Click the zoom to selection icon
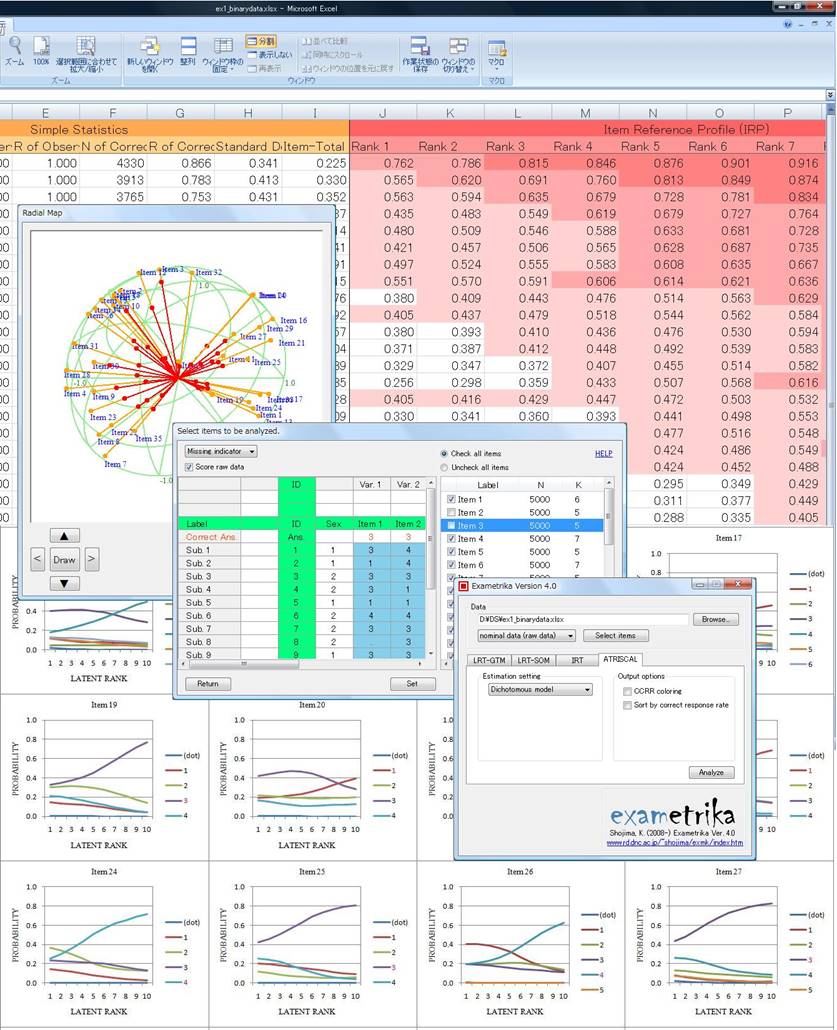This screenshot has width=837, height=1030. (x=86, y=47)
